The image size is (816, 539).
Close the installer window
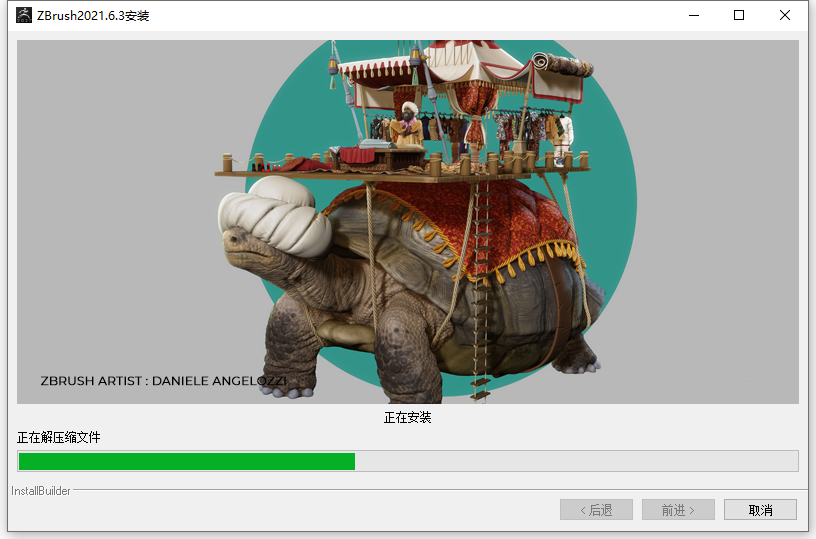pos(785,15)
